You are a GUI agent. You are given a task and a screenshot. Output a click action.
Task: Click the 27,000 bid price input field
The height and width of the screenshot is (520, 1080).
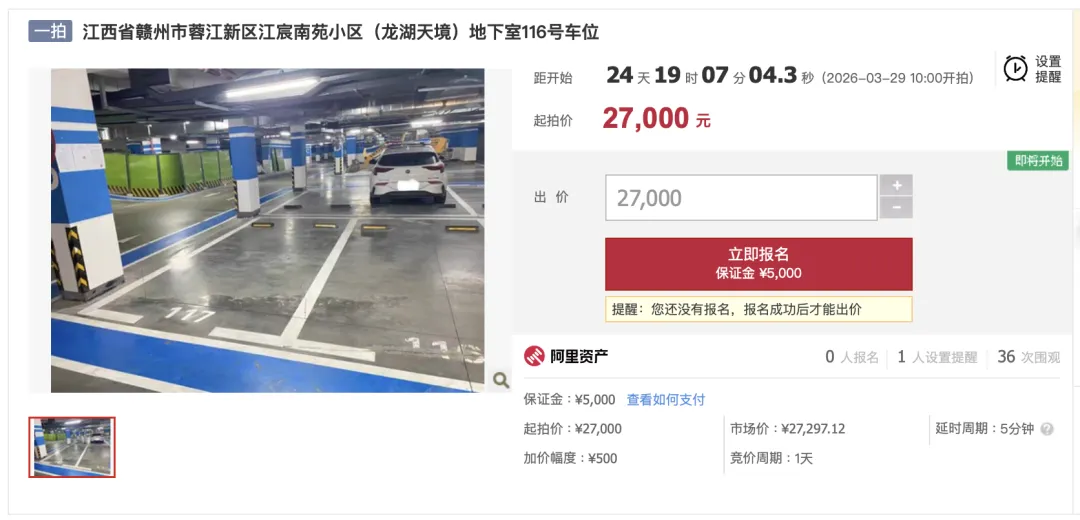(741, 198)
